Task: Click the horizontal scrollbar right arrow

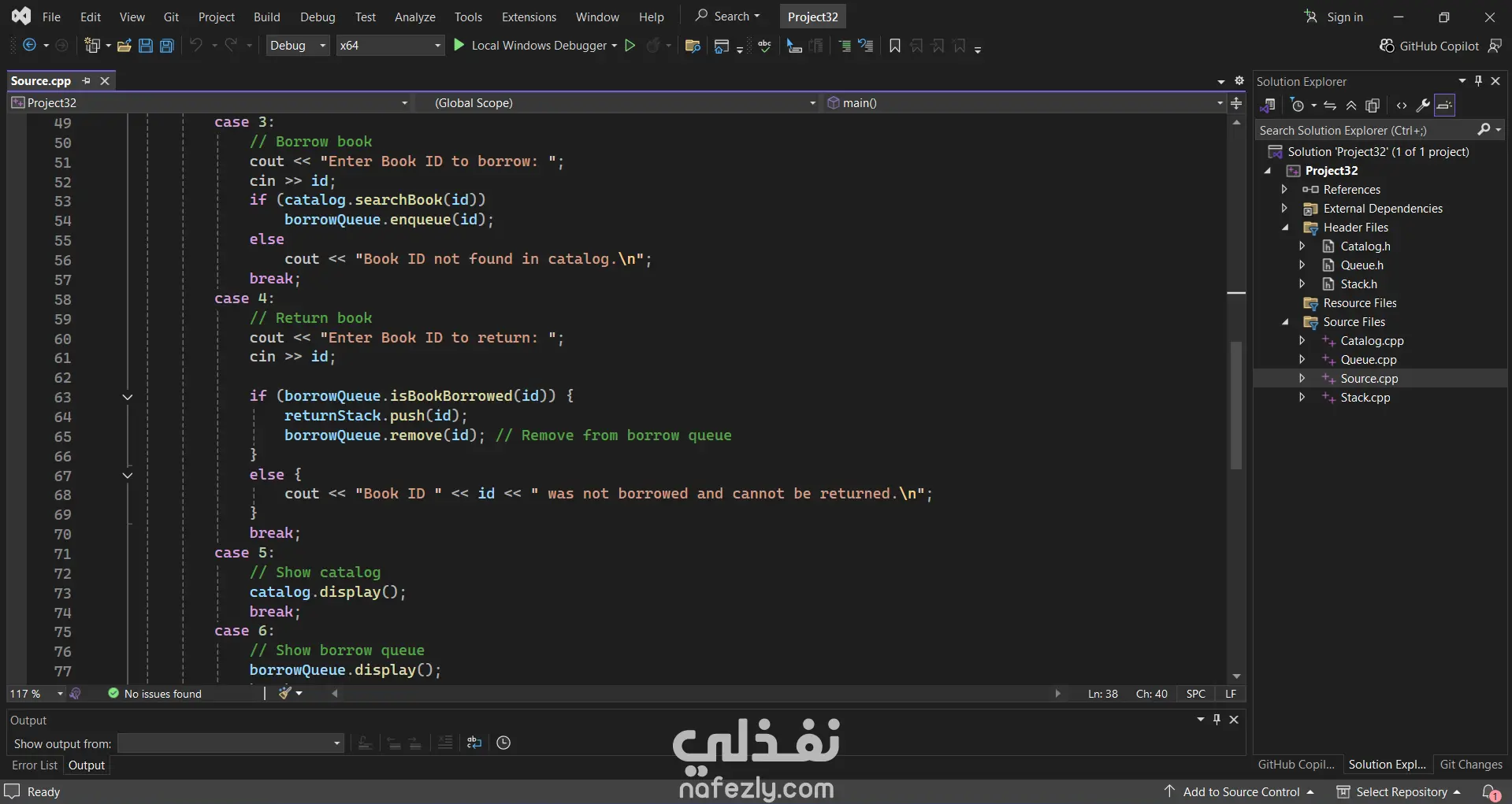Action: [1058, 694]
